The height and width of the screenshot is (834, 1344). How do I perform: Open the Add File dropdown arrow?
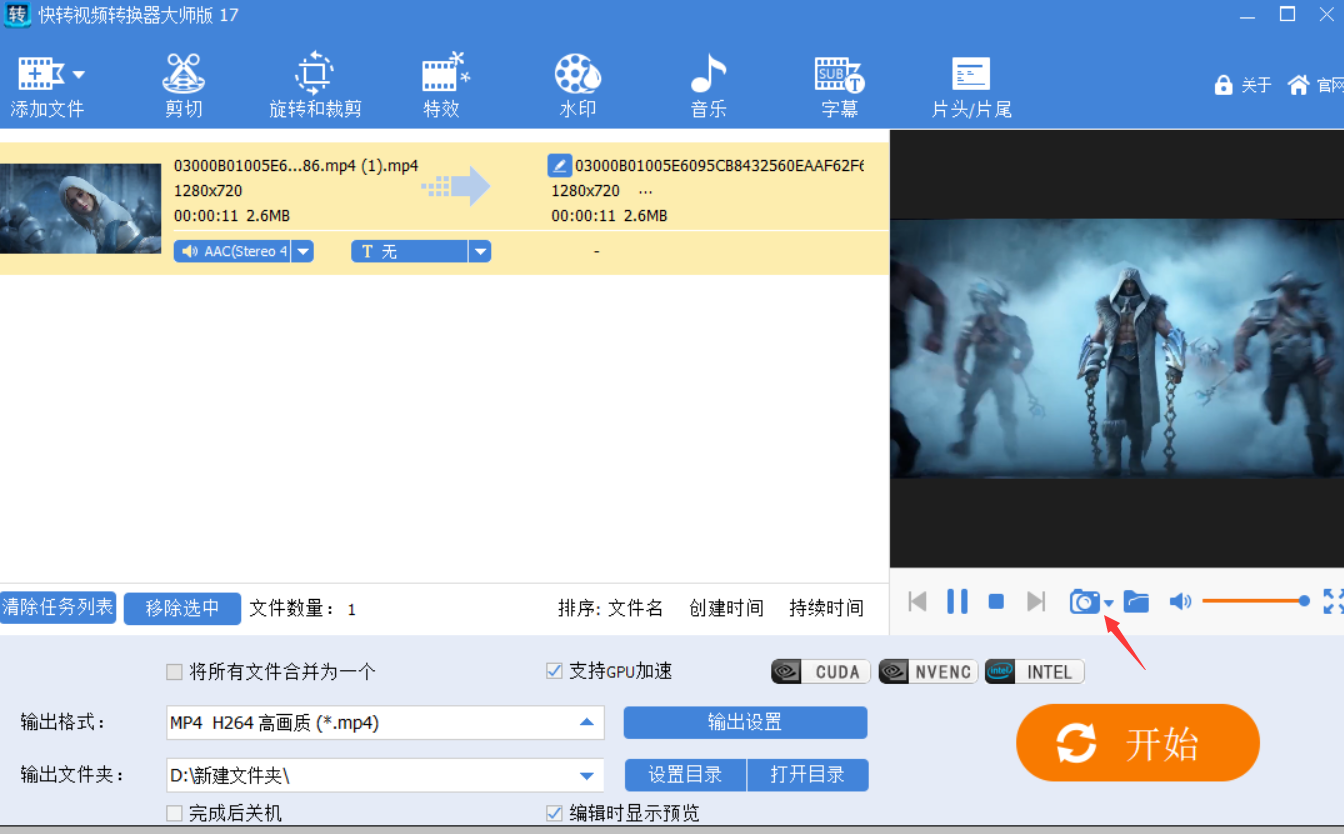(78, 75)
